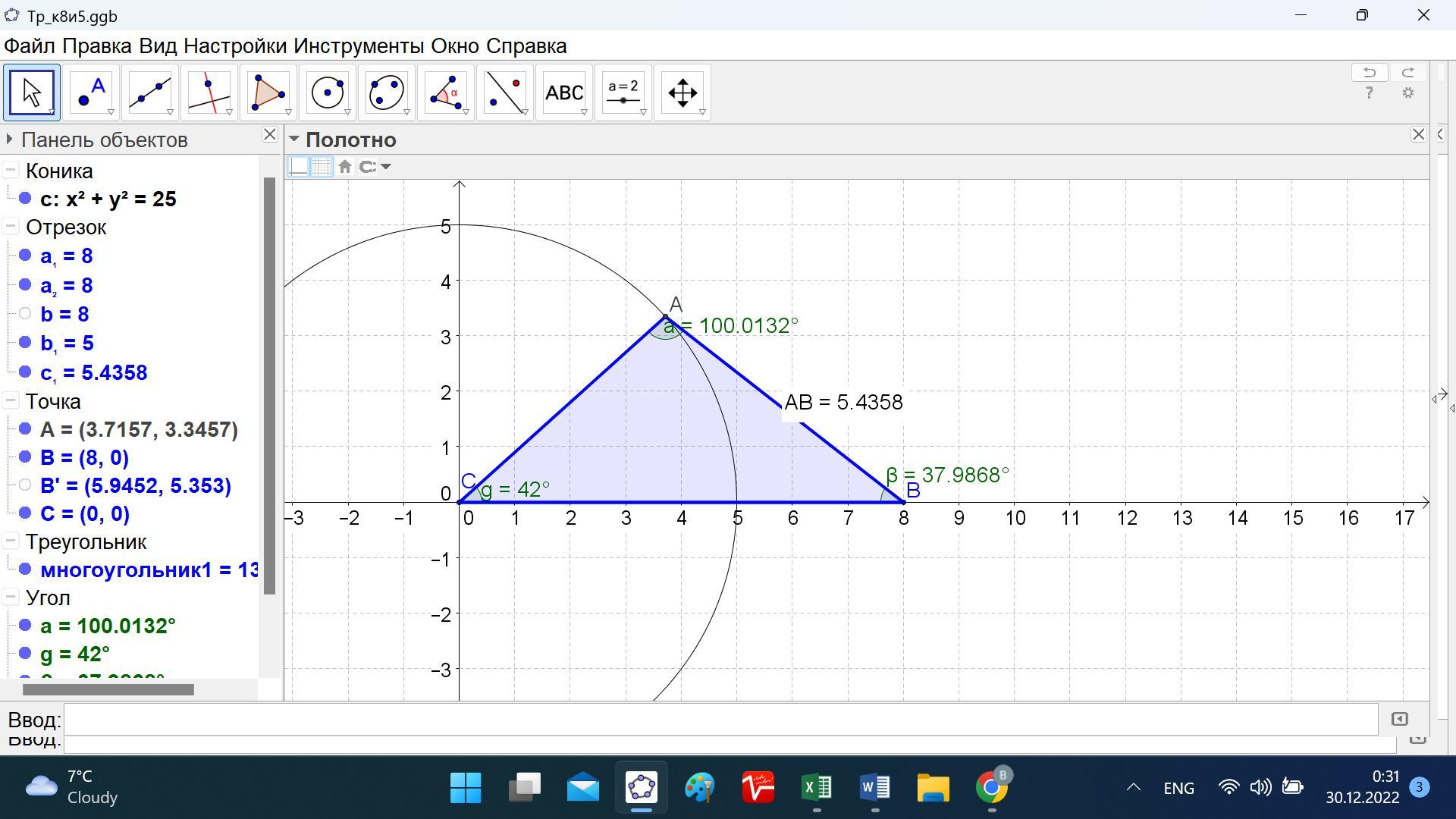This screenshot has width=1456, height=819.
Task: Open the Инструменты menu
Action: click(x=359, y=46)
